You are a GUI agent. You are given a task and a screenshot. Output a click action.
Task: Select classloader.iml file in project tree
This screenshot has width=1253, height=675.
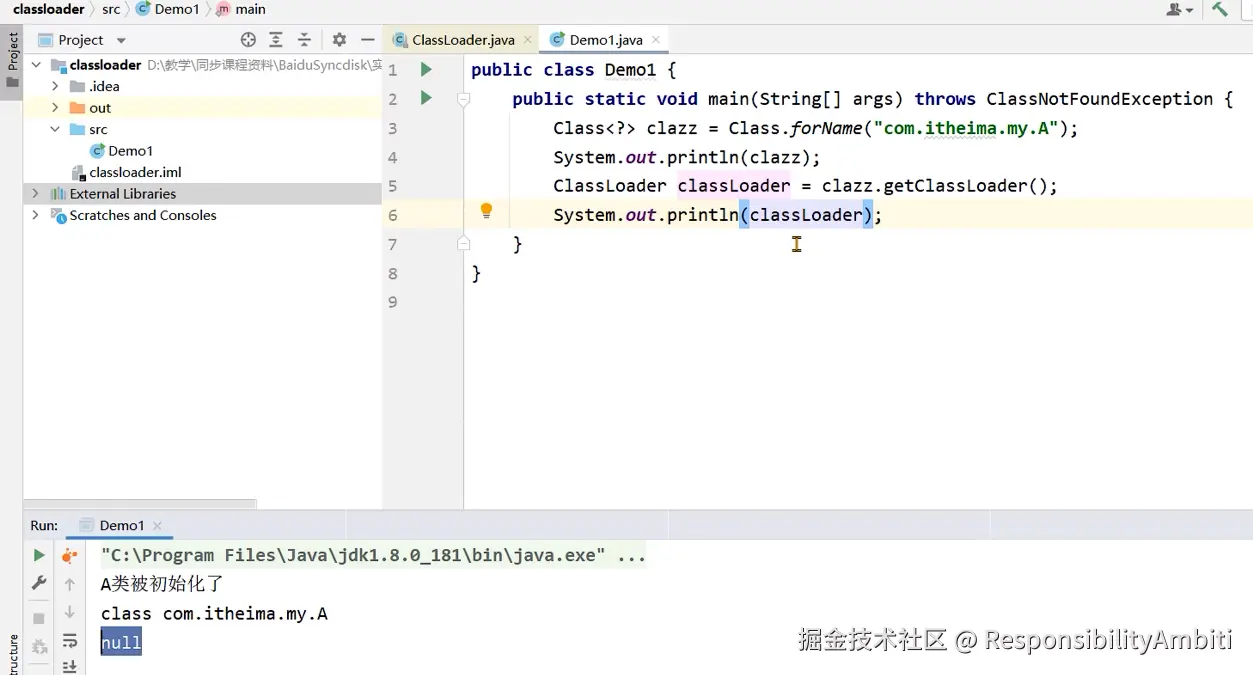[x=126, y=172]
